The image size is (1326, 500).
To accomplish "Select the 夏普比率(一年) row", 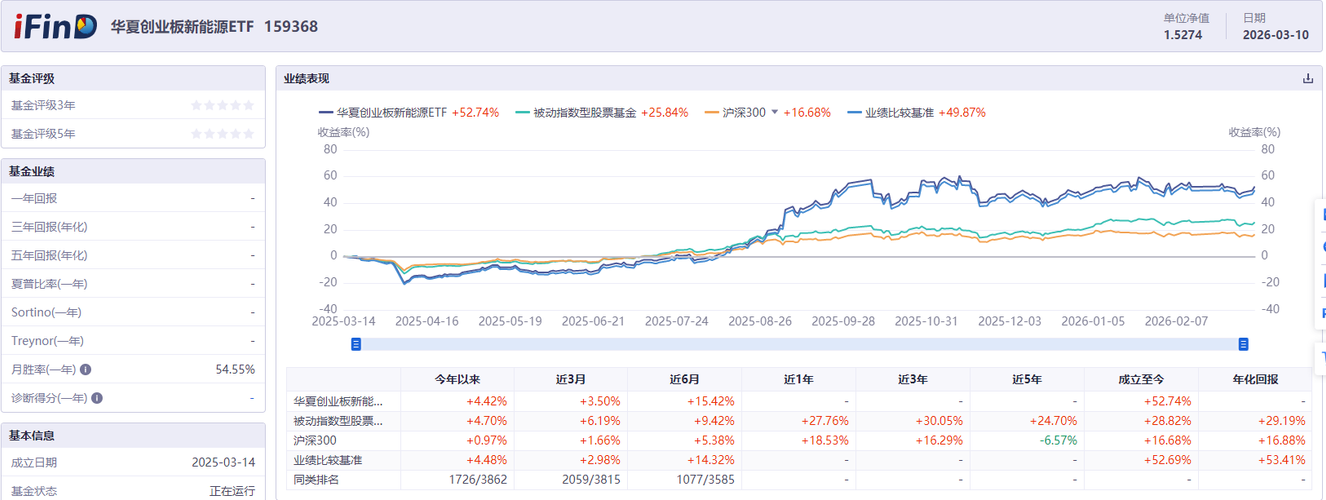I will pyautogui.click(x=133, y=284).
